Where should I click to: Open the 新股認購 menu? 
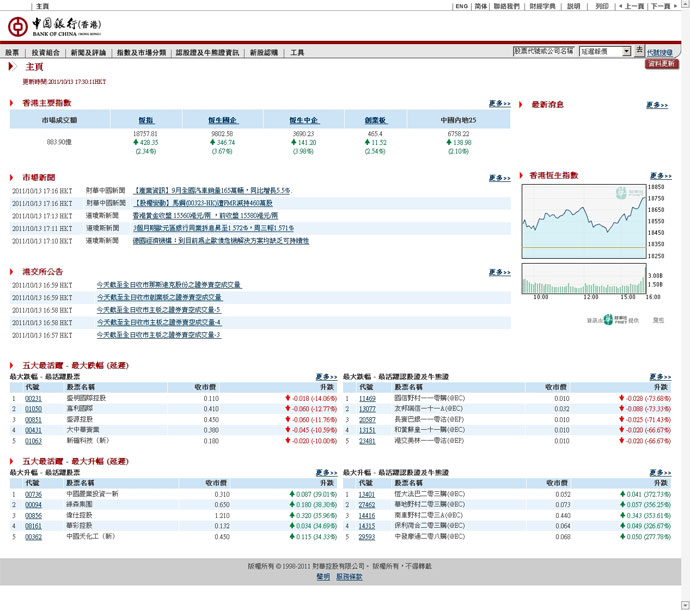tap(264, 52)
